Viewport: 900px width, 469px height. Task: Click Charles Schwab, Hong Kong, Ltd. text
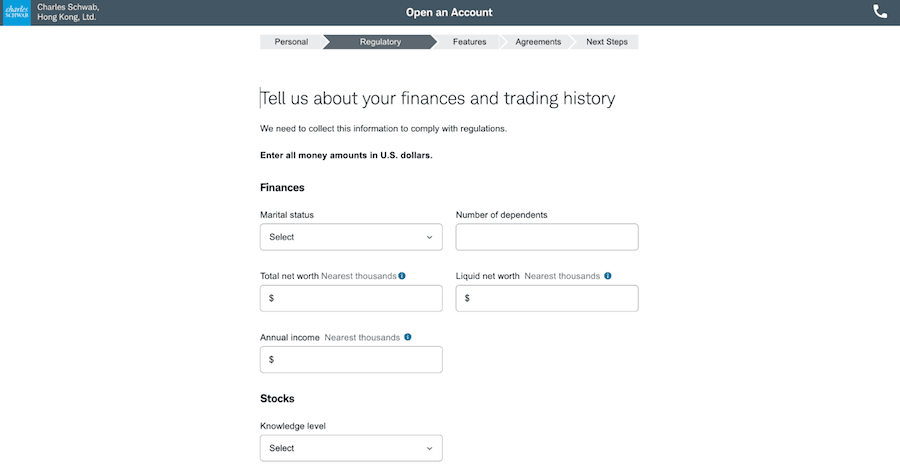67,12
